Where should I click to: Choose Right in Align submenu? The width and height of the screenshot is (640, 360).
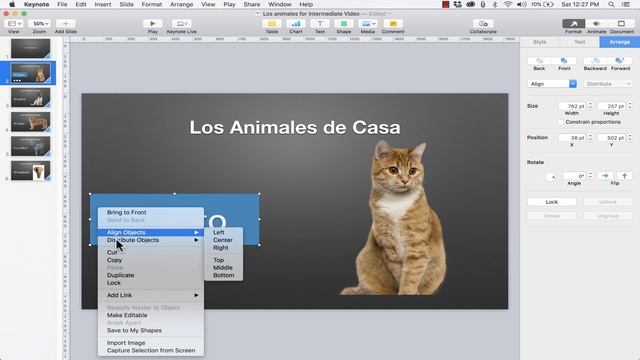223,248
